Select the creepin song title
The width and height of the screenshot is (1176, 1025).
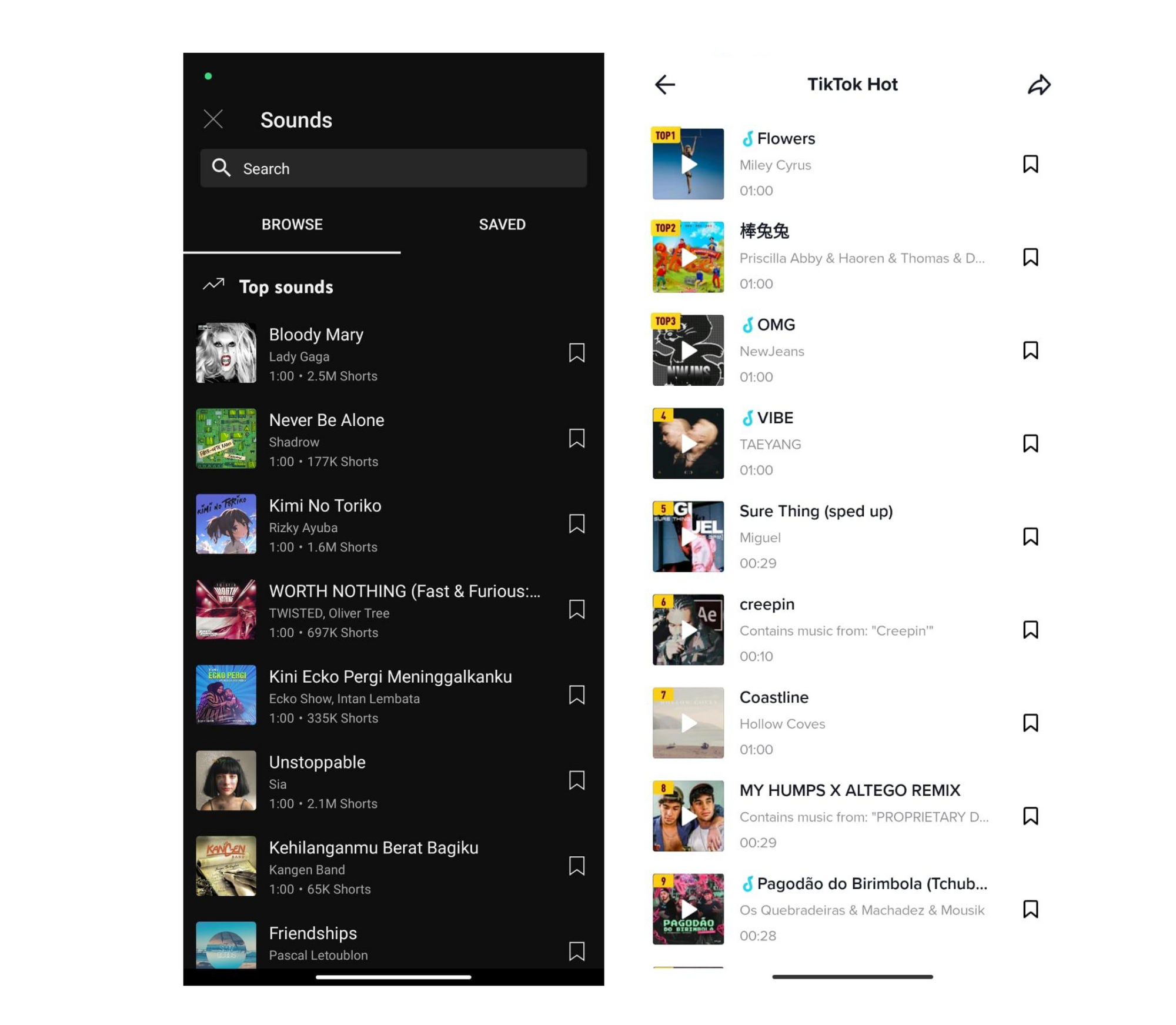click(x=766, y=604)
